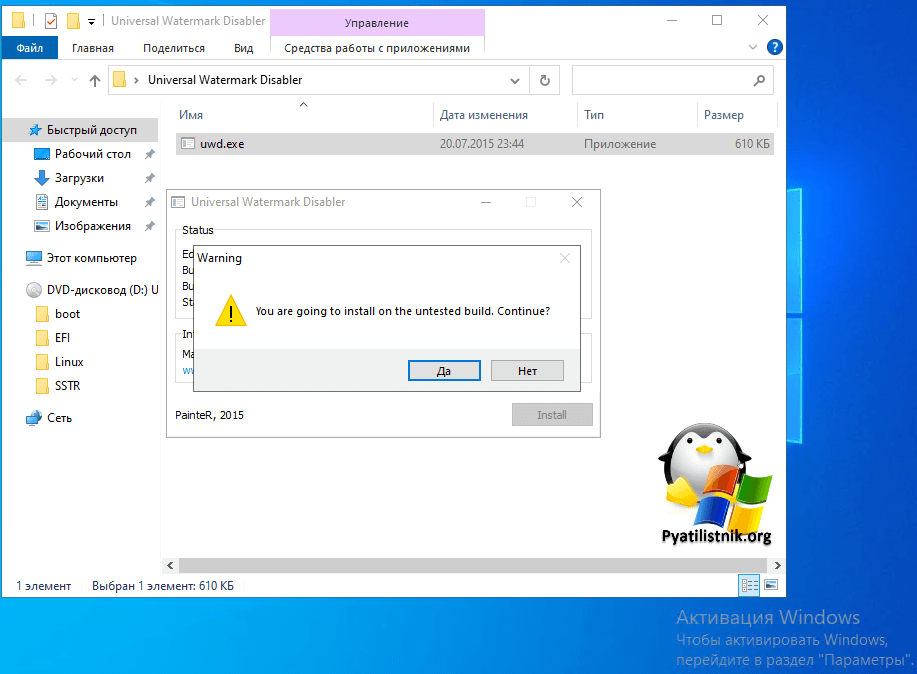Click Universal Watermark Disabler breadcrumb in address bar
This screenshot has height=674, width=917.
click(x=225, y=80)
